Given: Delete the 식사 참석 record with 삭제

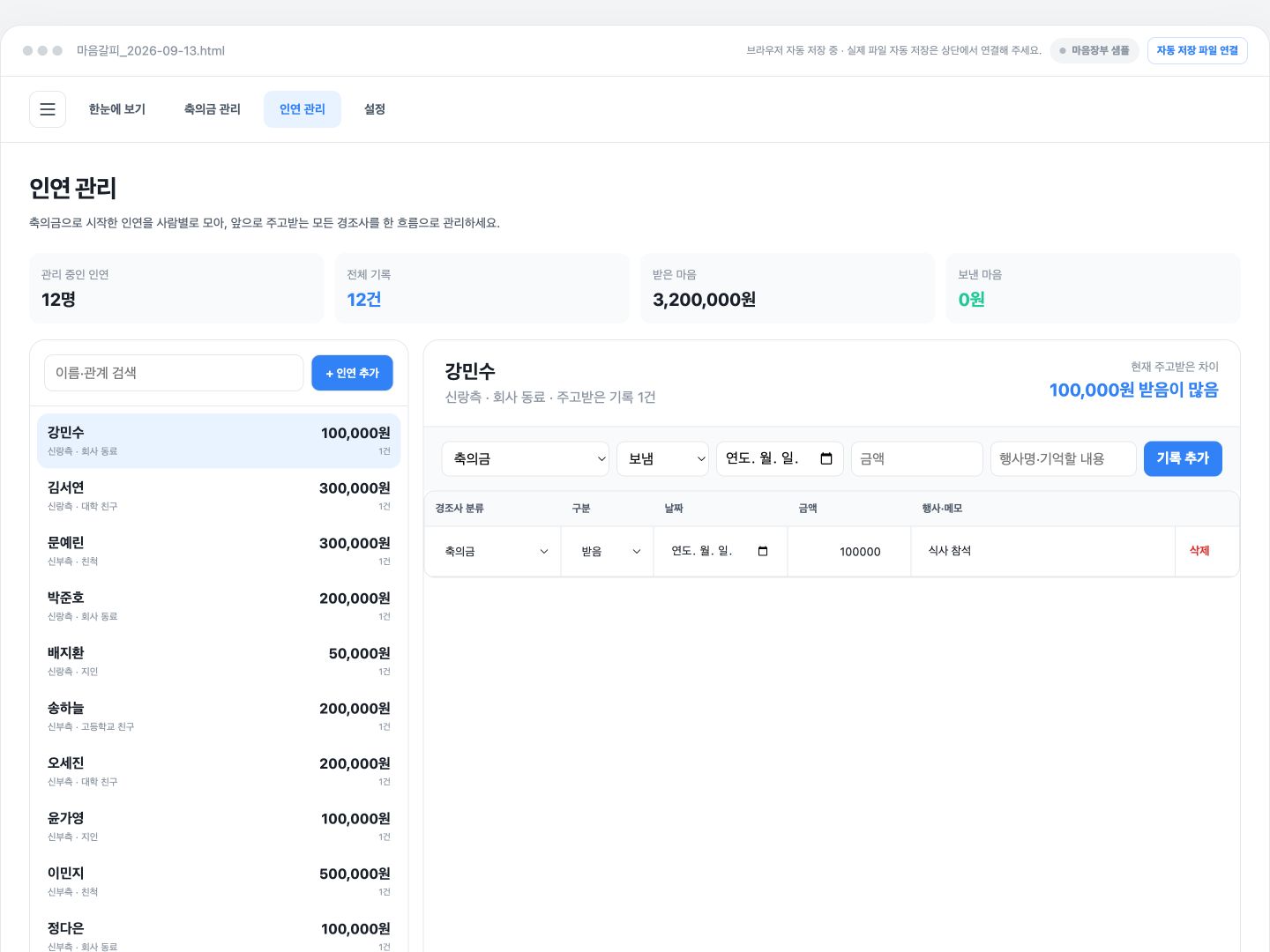Looking at the screenshot, I should click(x=1199, y=551).
